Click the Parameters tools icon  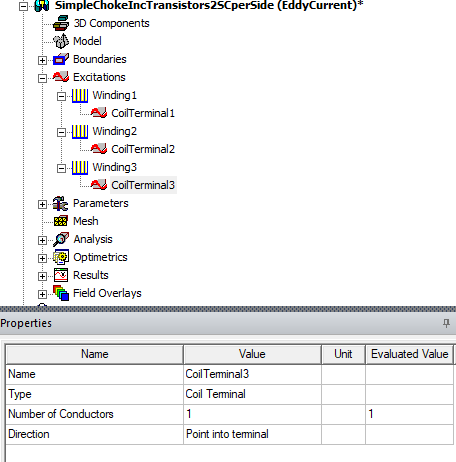point(61,203)
